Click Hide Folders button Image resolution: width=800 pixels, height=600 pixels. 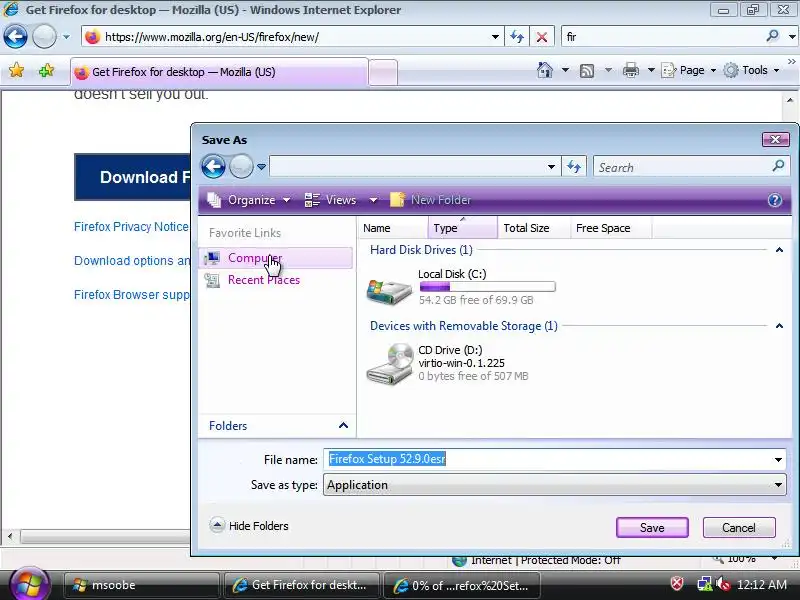coord(249,526)
